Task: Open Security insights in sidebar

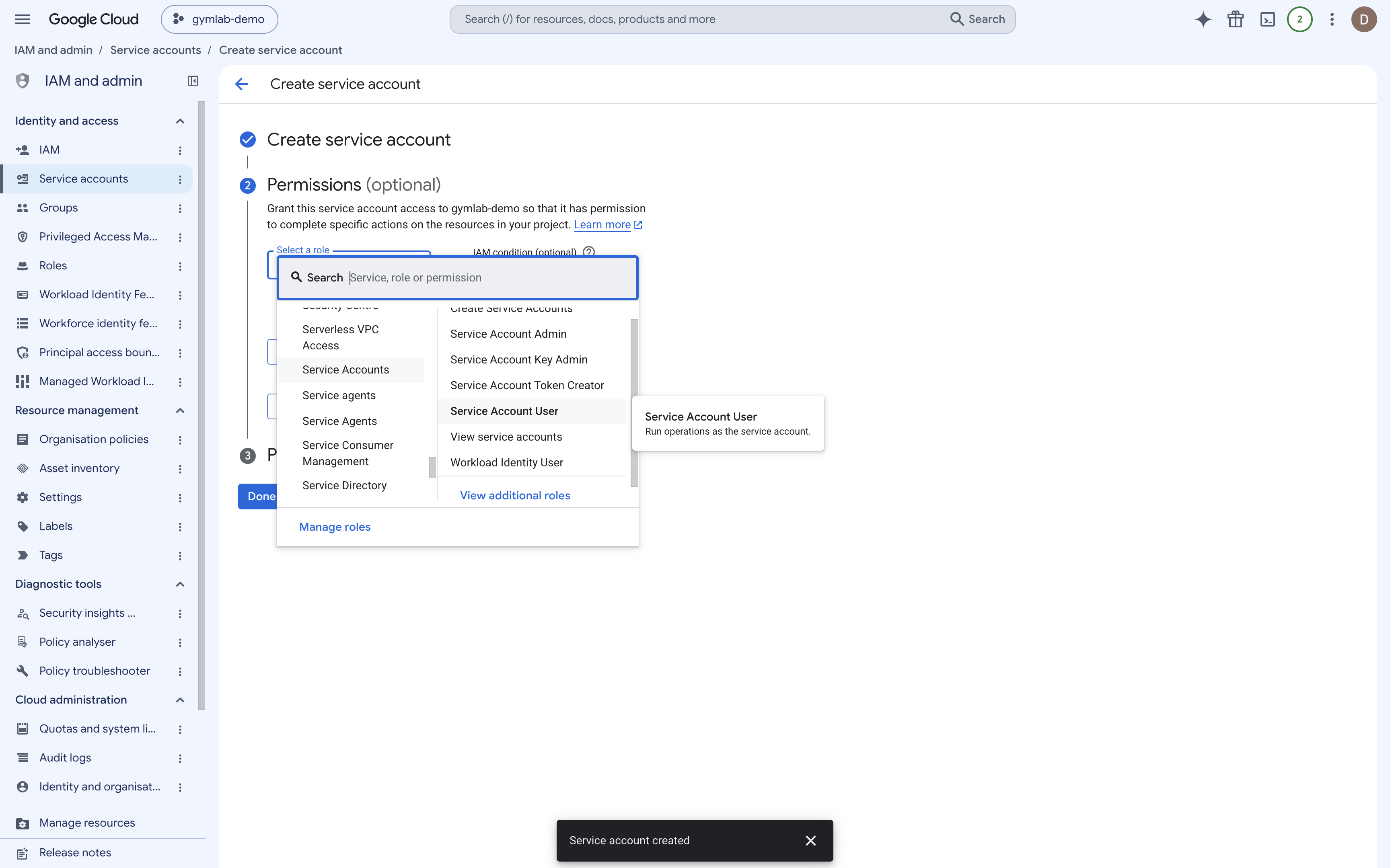Action: 97,613
